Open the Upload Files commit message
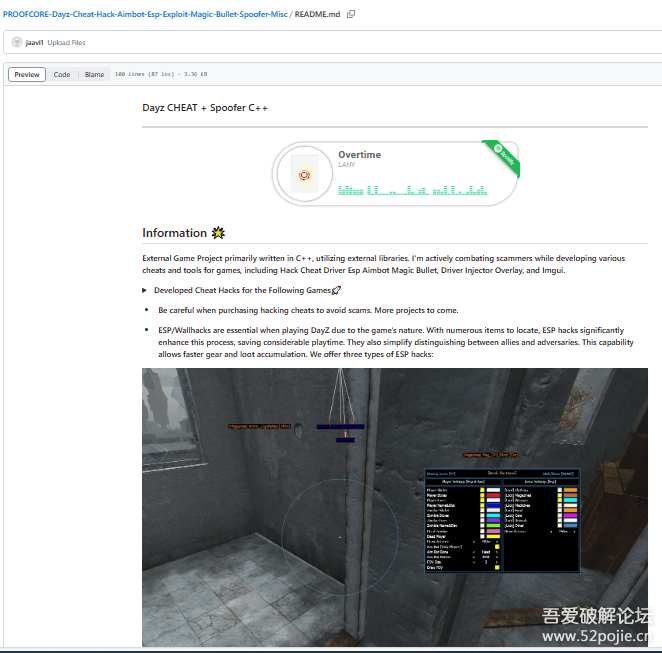 pyautogui.click(x=66, y=43)
